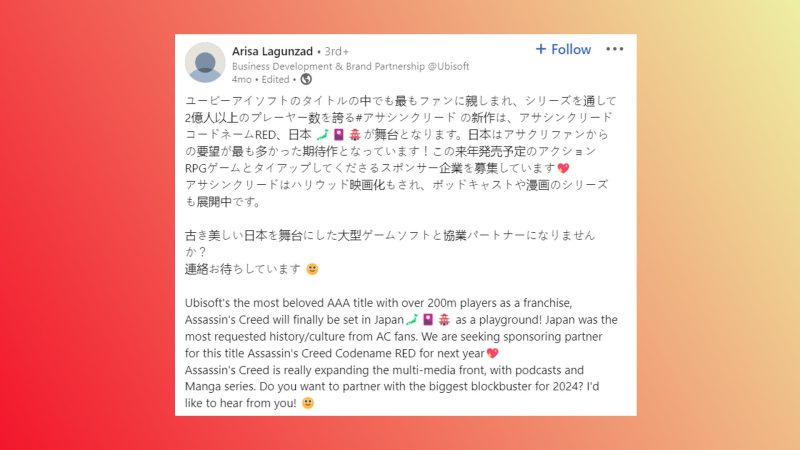Click heart emoji after 'for next year'

(492, 353)
